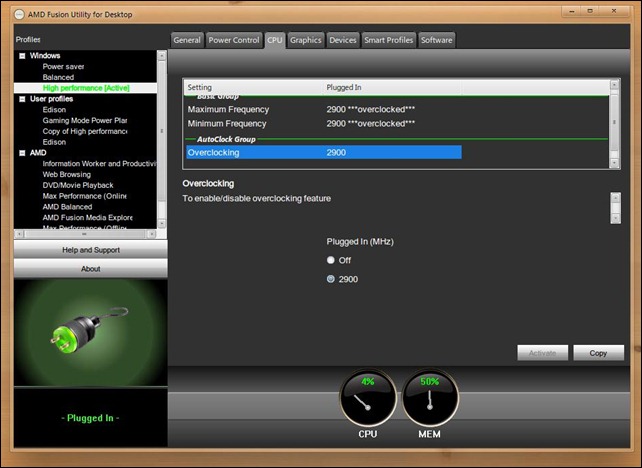Image resolution: width=642 pixels, height=468 pixels.
Task: Click the MEM usage gauge
Action: 430,398
